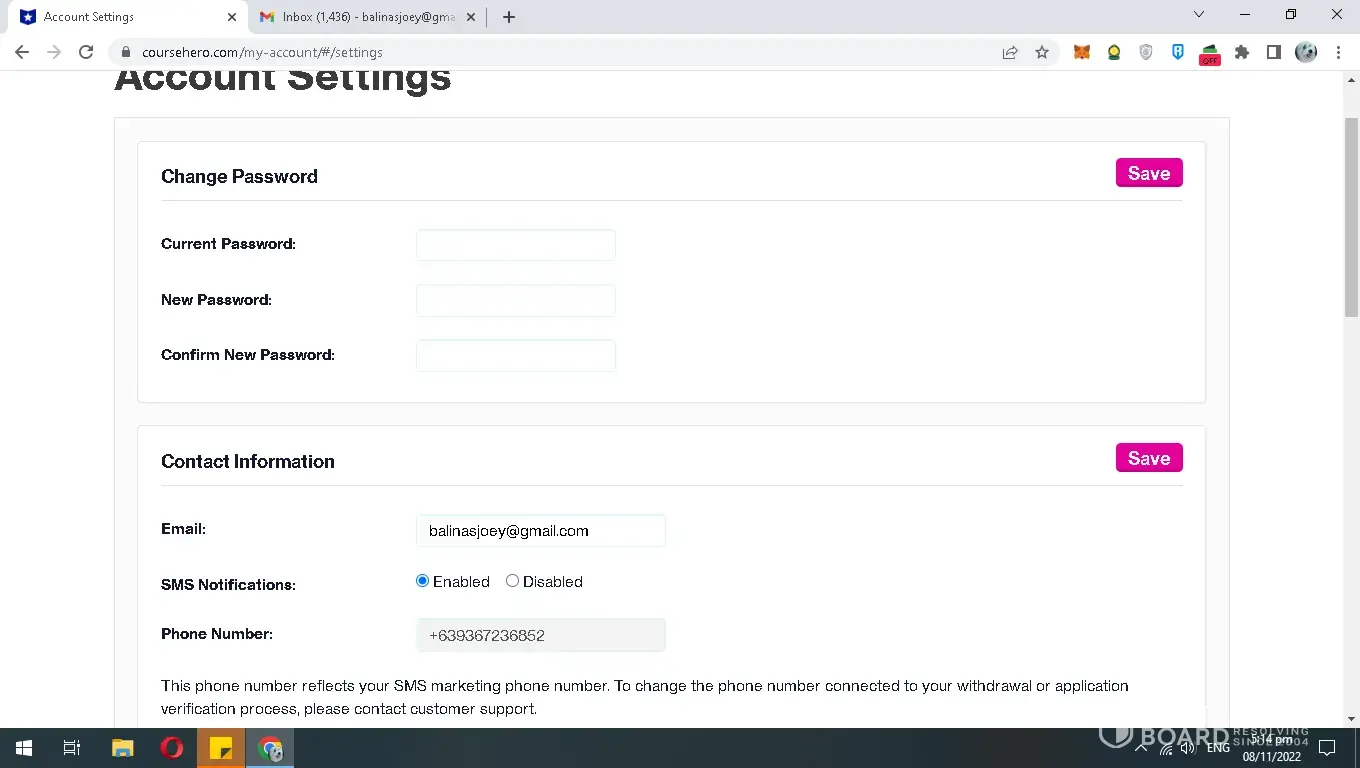Click the 'New Password:' label
1360x768 pixels.
[x=216, y=300]
